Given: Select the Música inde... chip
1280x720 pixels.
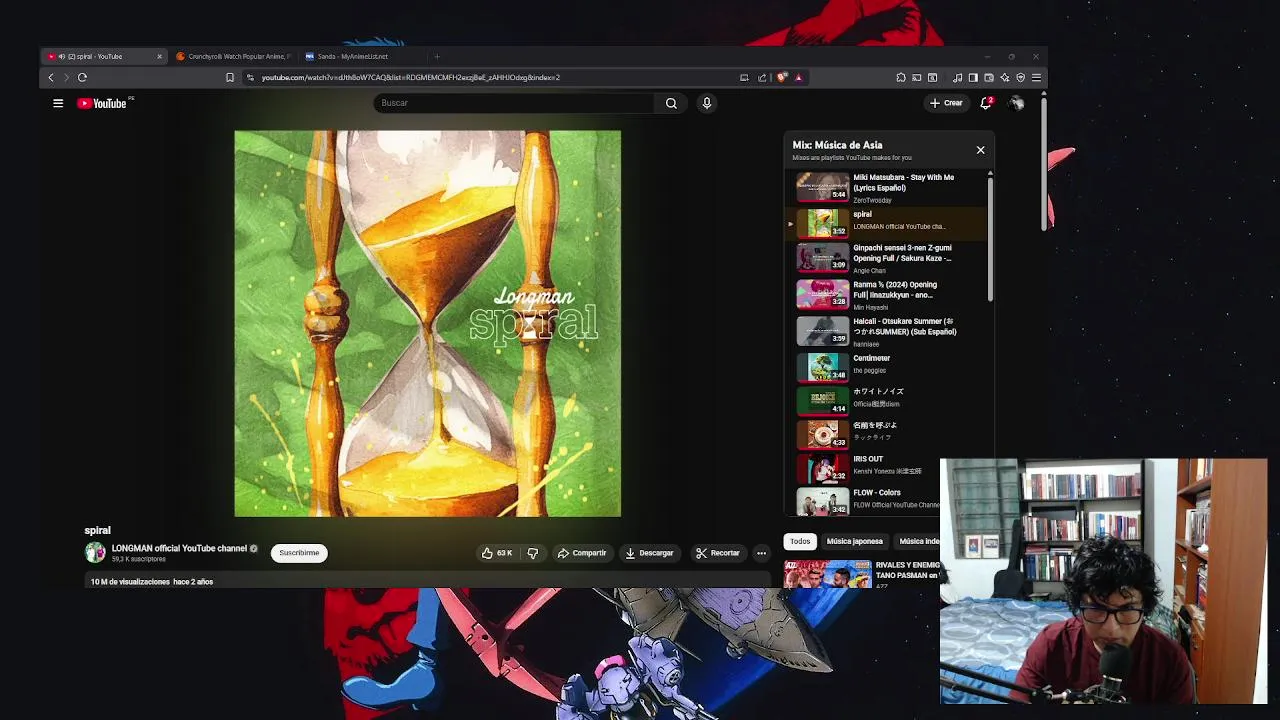Looking at the screenshot, I should pos(918,541).
